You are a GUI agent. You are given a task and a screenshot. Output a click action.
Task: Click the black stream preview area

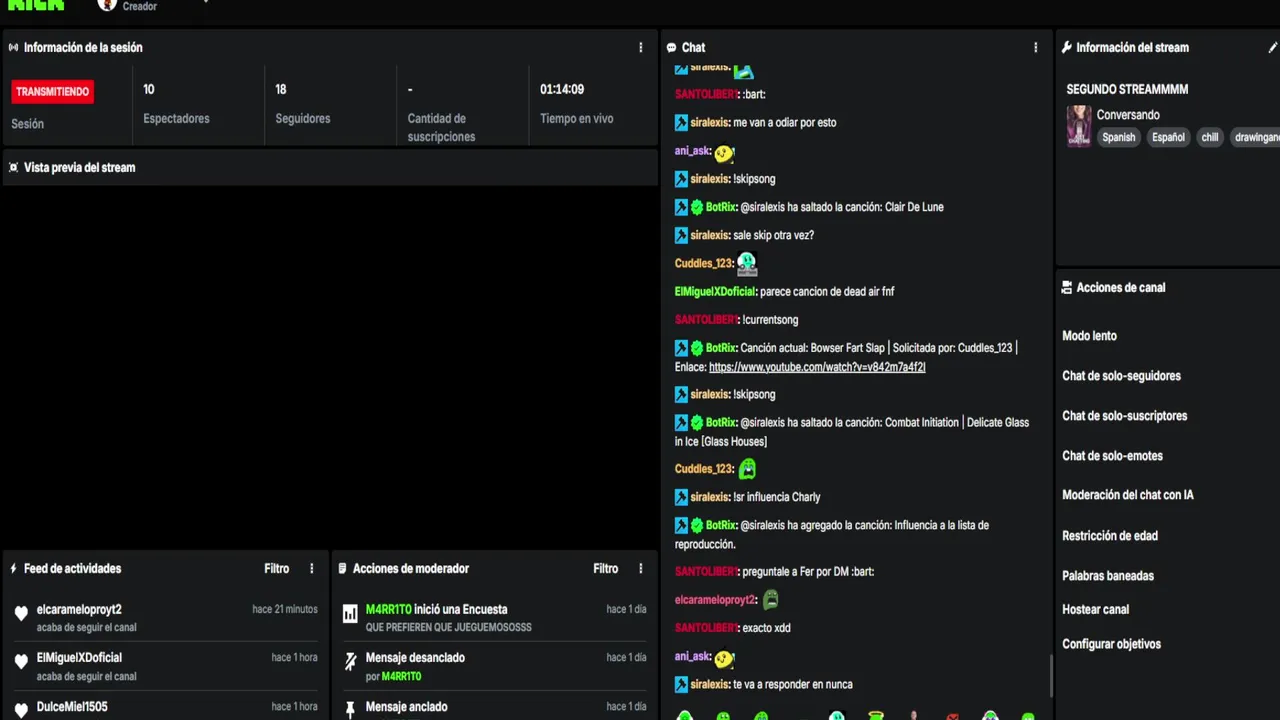point(329,366)
